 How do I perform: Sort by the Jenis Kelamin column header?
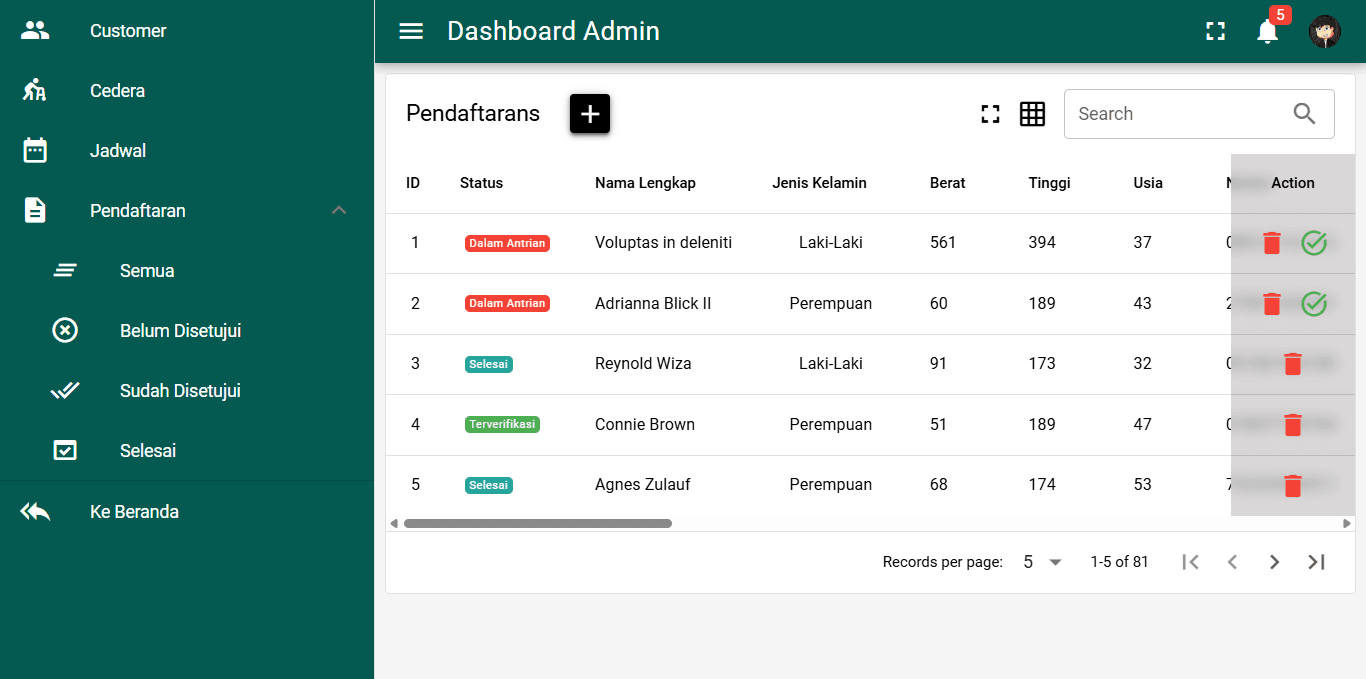click(x=819, y=183)
